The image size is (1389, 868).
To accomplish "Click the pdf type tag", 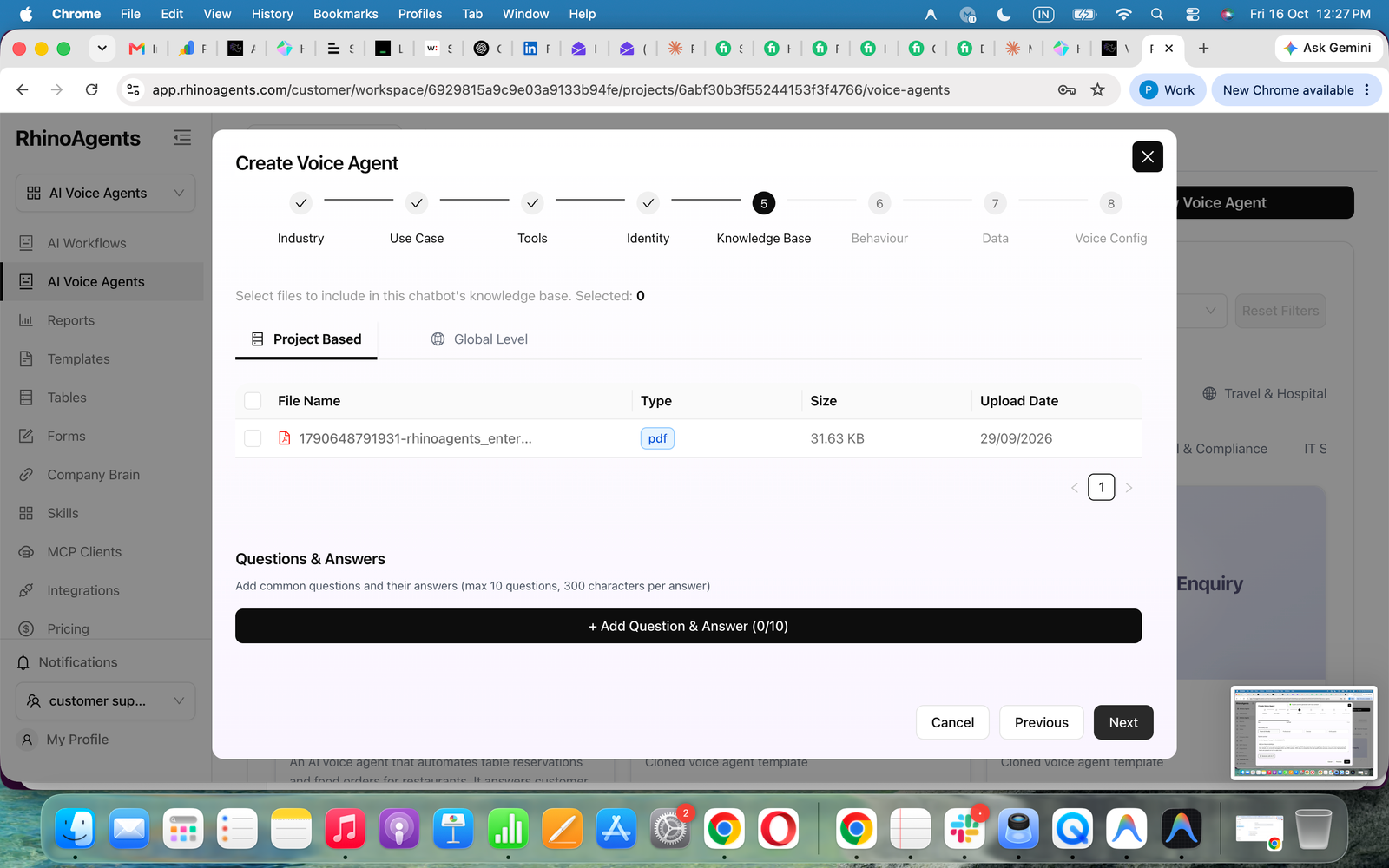I will coord(657,438).
